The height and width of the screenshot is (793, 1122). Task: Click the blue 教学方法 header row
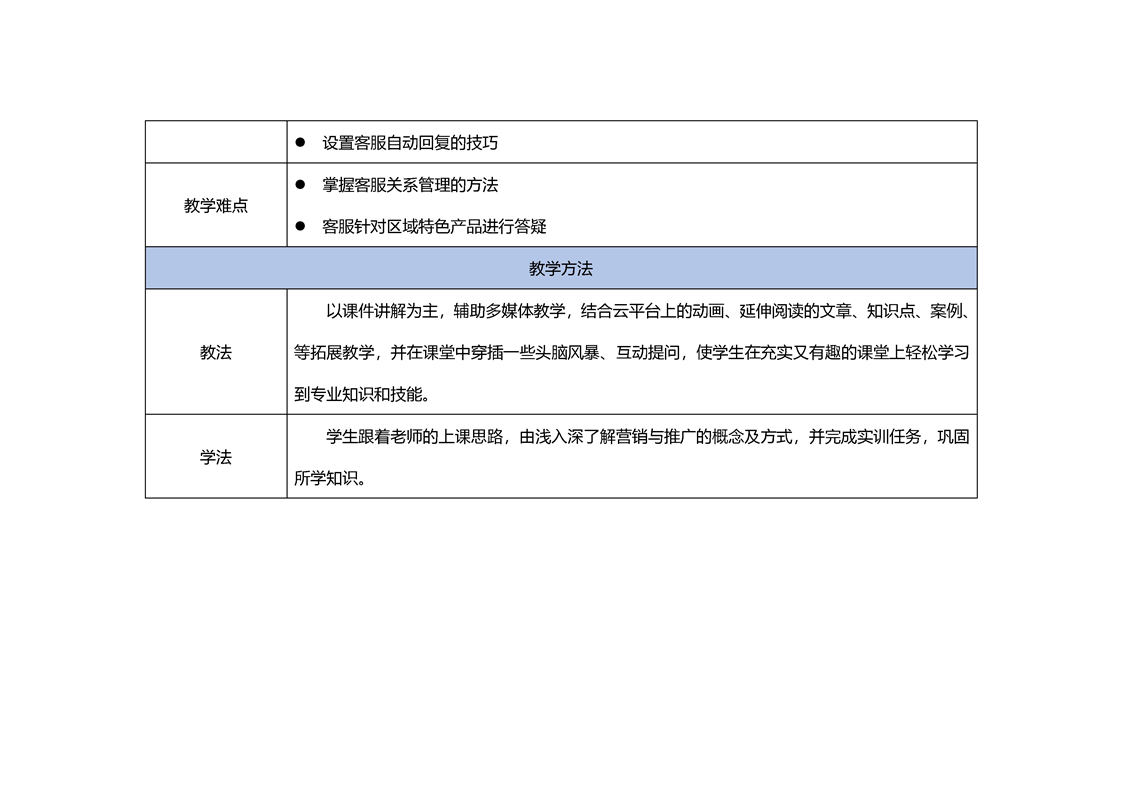point(560,269)
